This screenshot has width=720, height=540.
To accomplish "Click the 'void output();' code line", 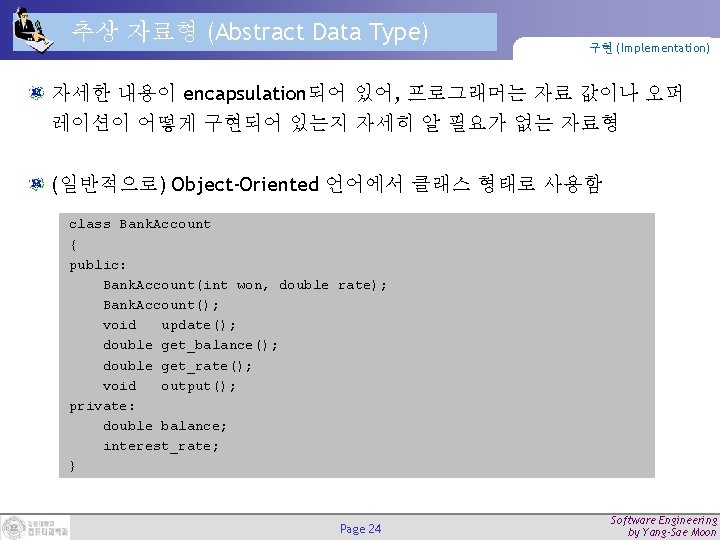I will pos(169,386).
